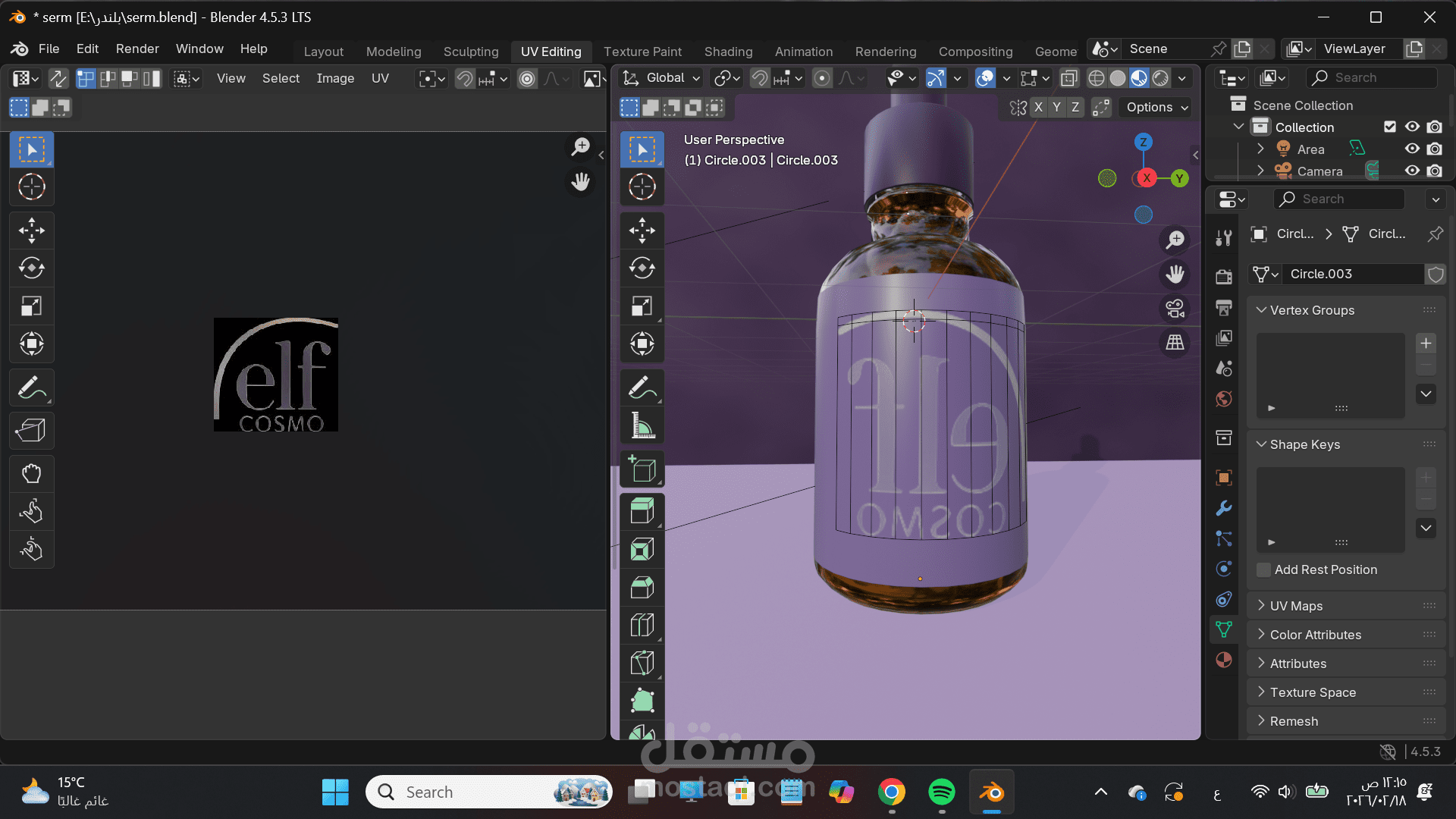
Task: Select the Grab tool in UV editor
Action: coord(31,474)
